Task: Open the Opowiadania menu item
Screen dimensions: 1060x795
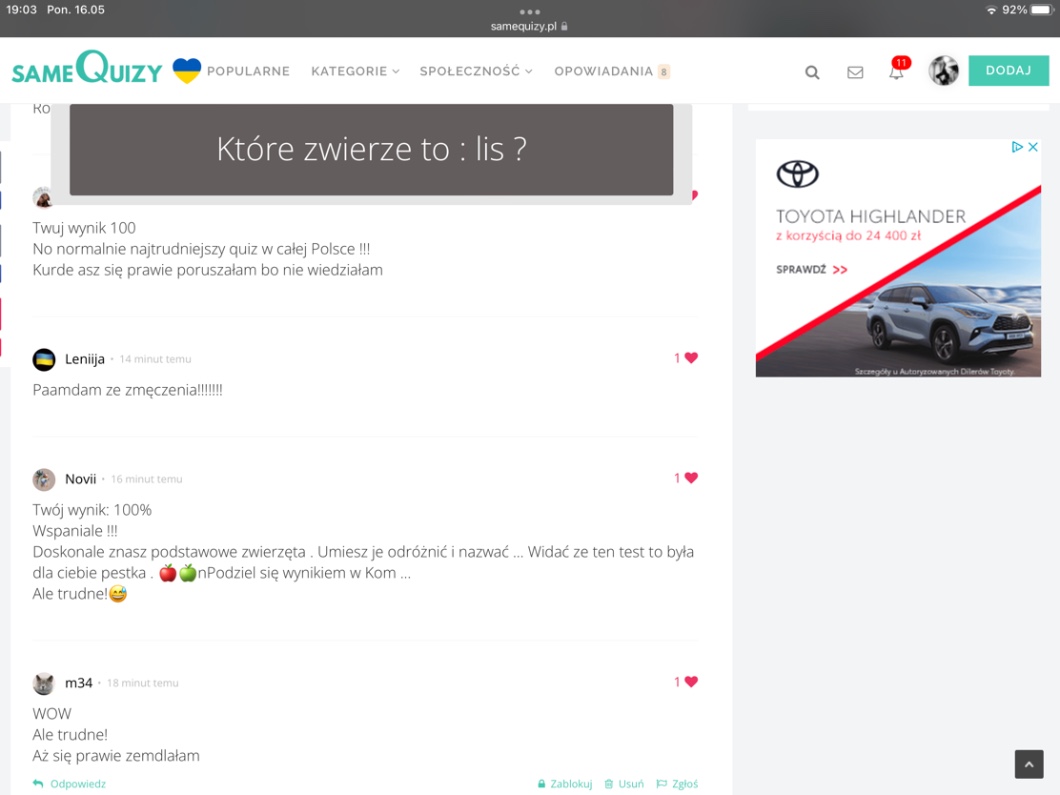Action: point(603,71)
